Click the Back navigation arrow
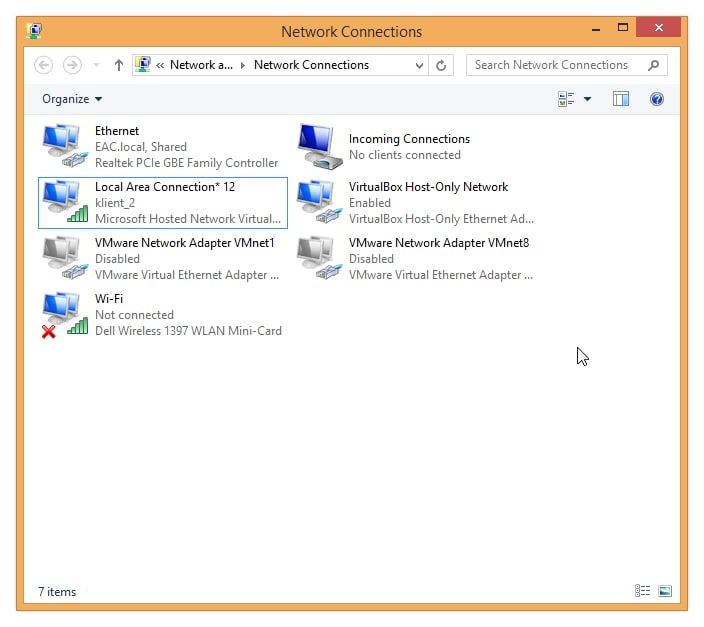704x627 pixels. (44, 65)
